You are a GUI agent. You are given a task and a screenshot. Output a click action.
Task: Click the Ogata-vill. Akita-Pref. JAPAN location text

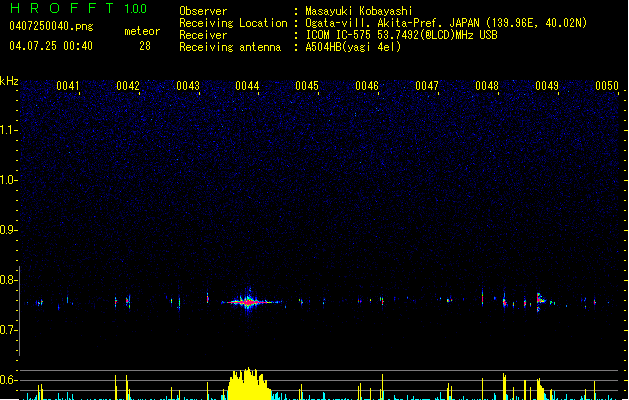[446, 23]
